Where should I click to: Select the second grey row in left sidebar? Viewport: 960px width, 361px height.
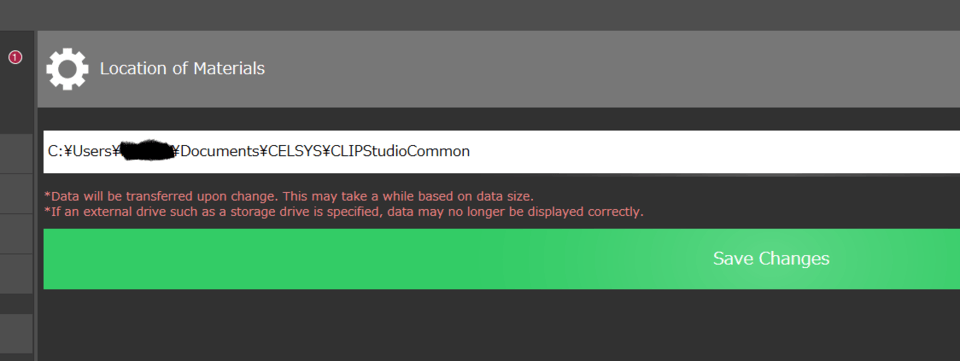[17, 193]
